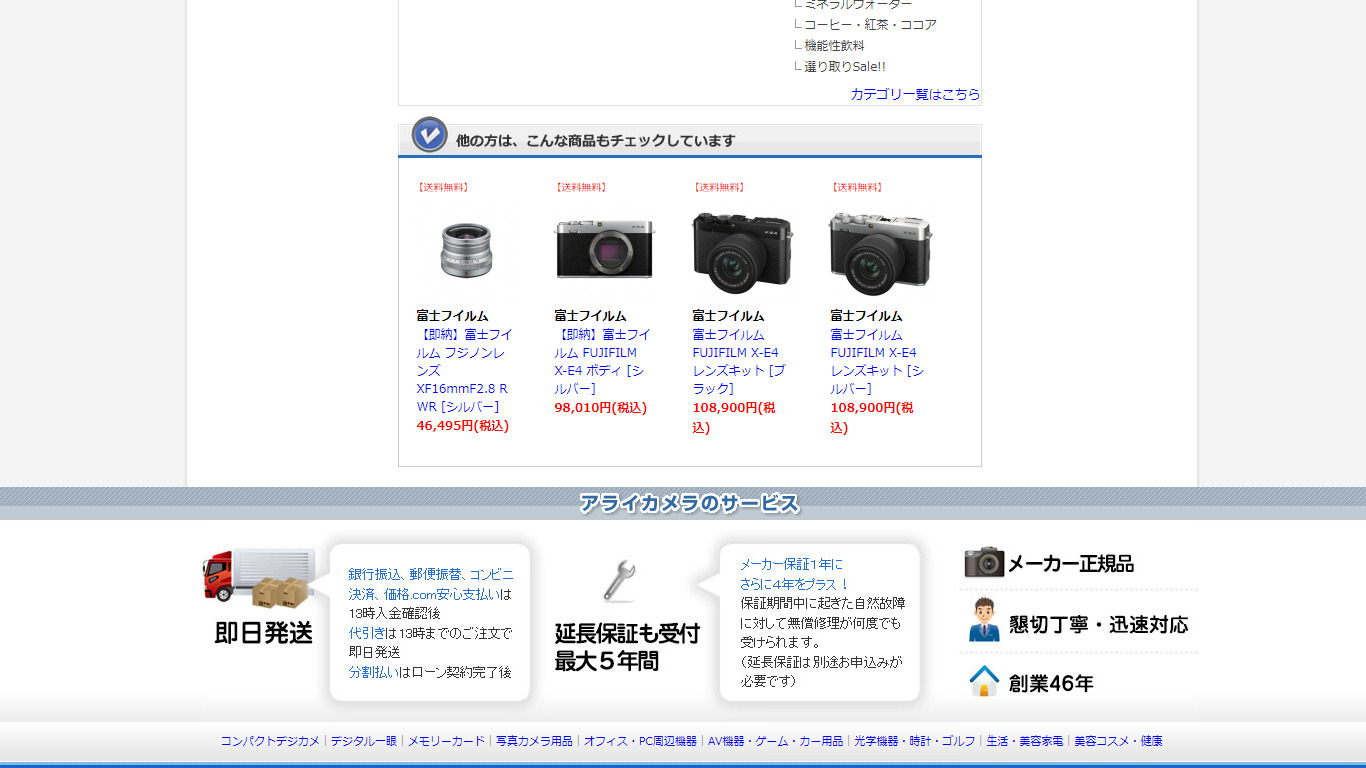Viewport: 1366px width, 768px height.
Task: Open the X-E4 black lens kit thumbnail
Action: [x=742, y=253]
